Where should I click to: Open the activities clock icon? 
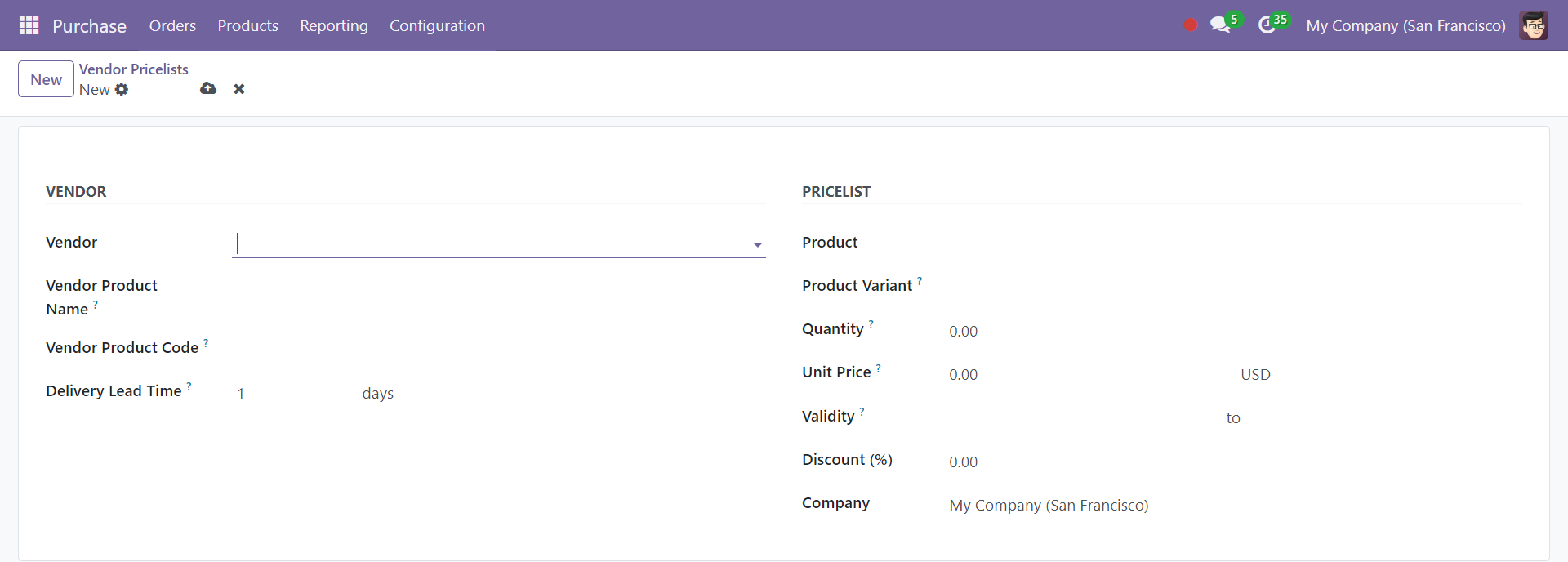click(x=1267, y=25)
